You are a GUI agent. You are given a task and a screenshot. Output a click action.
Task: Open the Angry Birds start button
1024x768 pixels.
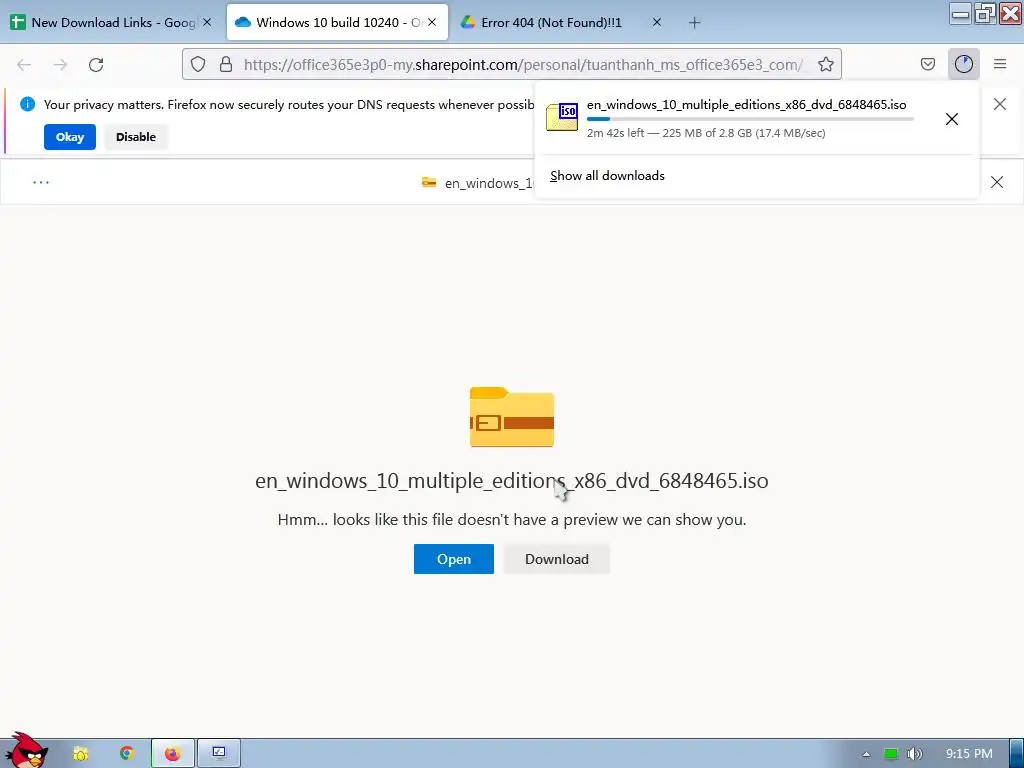click(x=25, y=751)
